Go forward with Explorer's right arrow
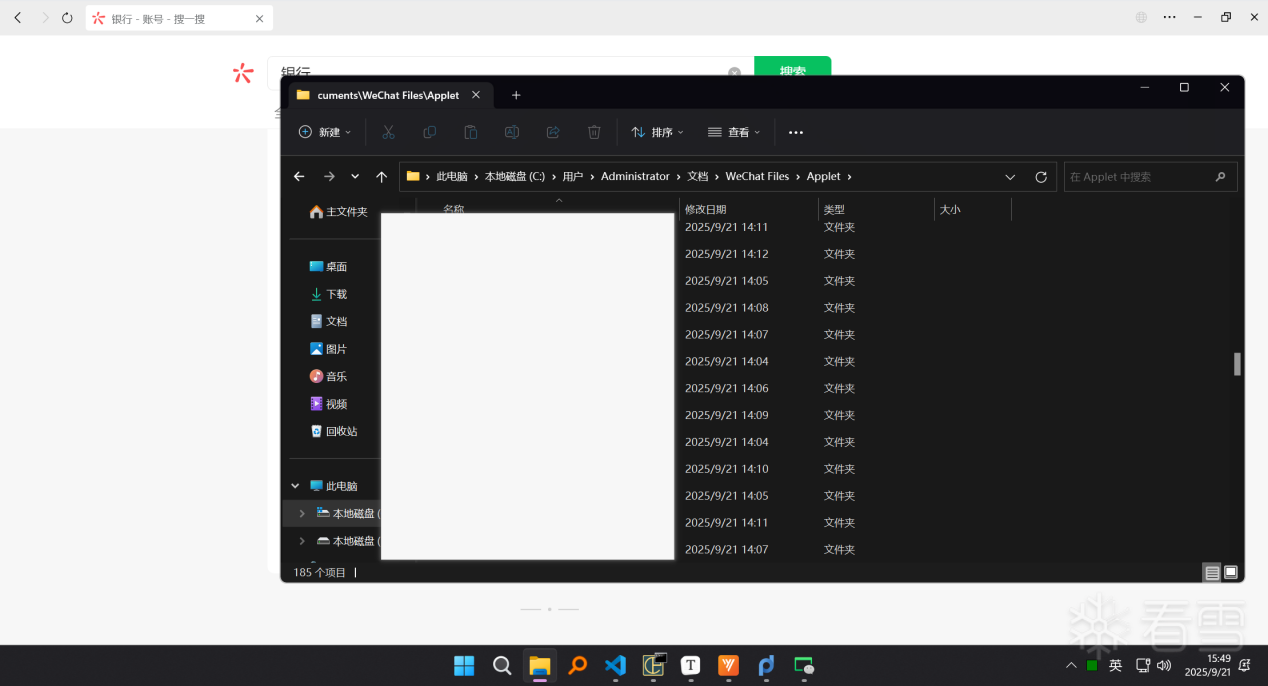1268x686 pixels. click(329, 176)
